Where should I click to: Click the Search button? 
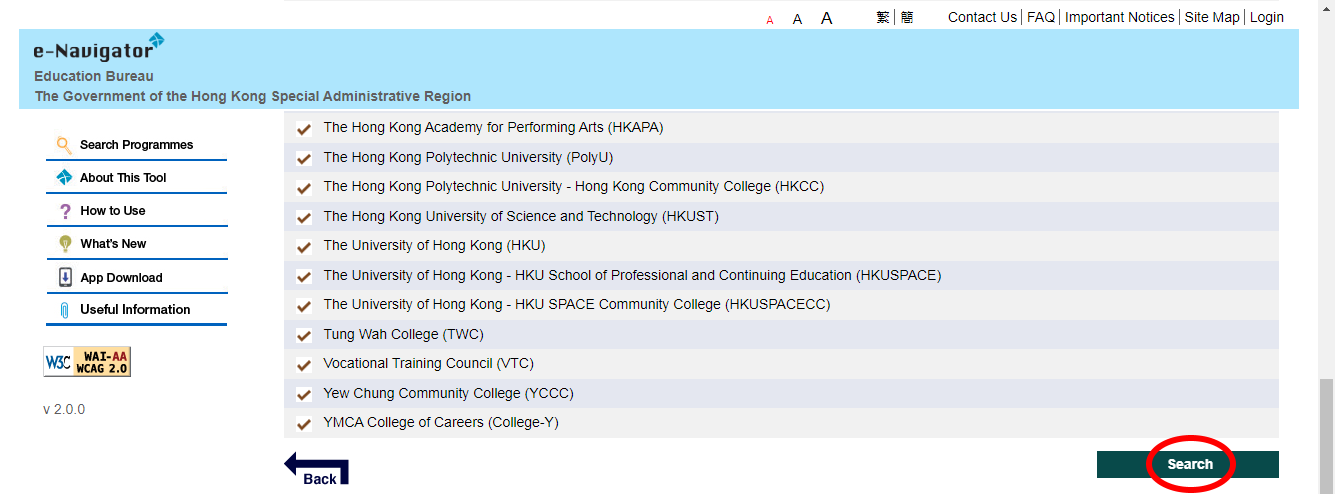coord(1188,464)
